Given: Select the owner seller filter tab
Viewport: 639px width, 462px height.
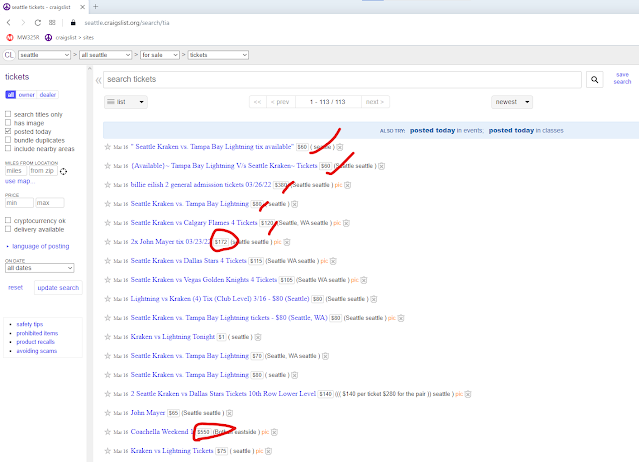Looking at the screenshot, I should pos(26,95).
